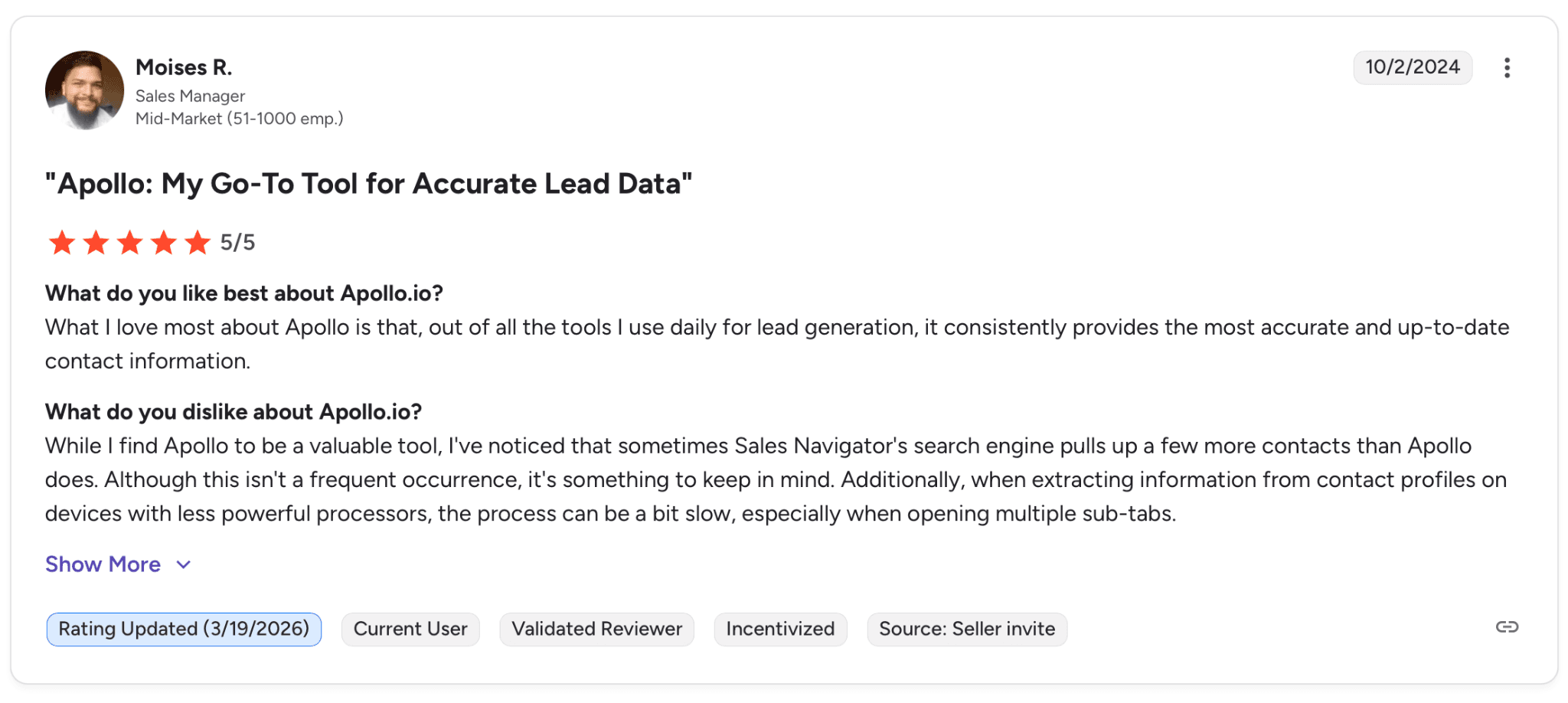1568x703 pixels.
Task: Click the first rating star
Action: coord(62,243)
